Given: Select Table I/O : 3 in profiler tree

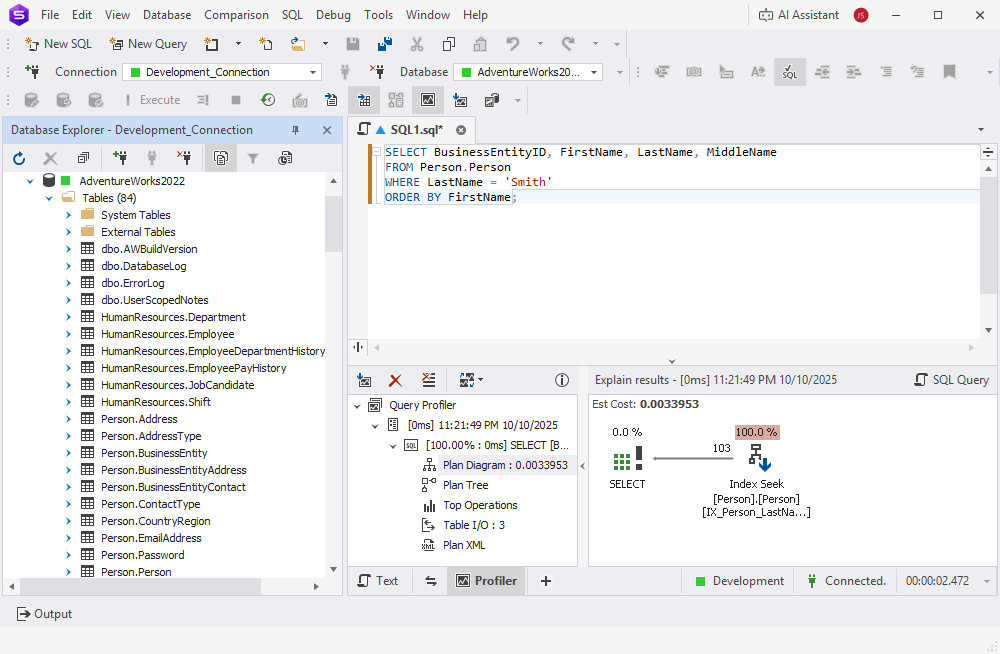Looking at the screenshot, I should coord(474,525).
